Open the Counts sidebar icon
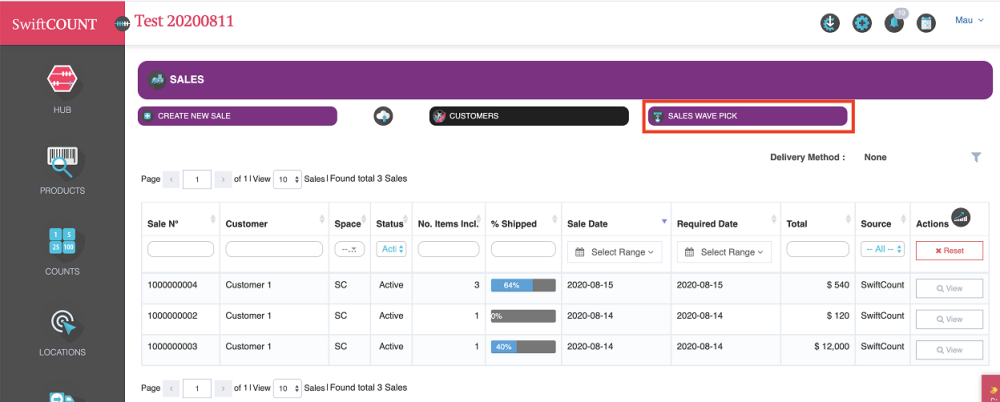The image size is (1000, 402). (x=62, y=247)
